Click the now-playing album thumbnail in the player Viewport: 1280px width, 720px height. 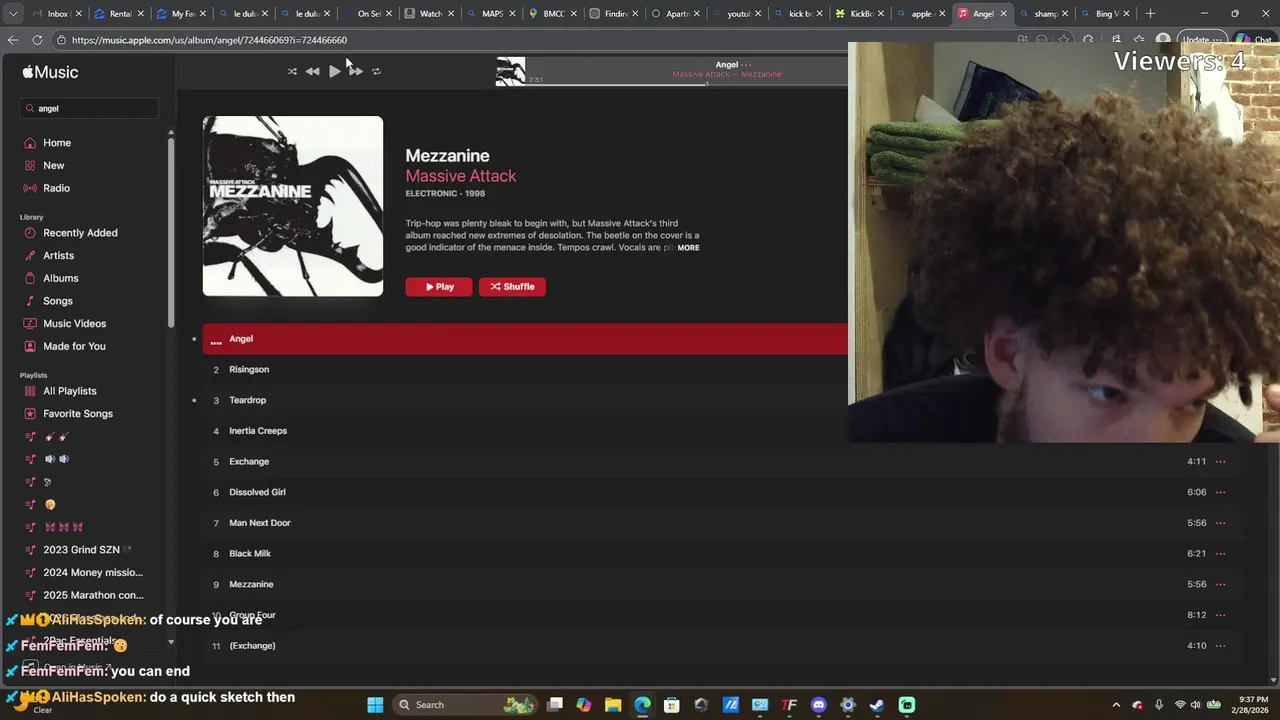pos(510,71)
